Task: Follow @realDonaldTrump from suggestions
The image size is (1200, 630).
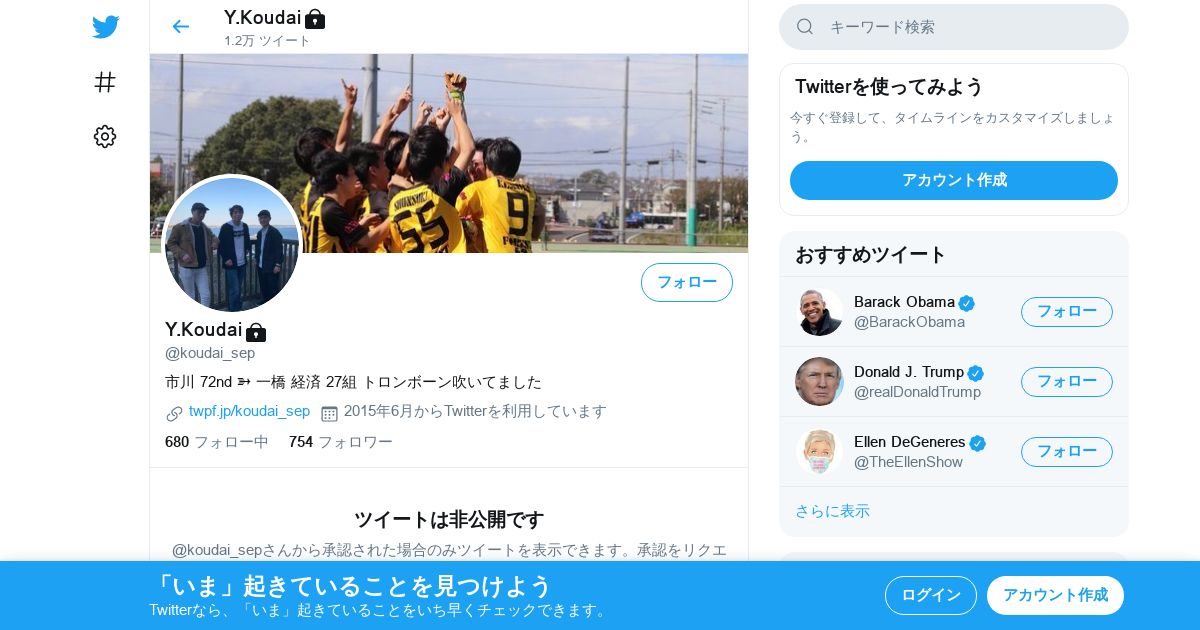Action: (1067, 382)
